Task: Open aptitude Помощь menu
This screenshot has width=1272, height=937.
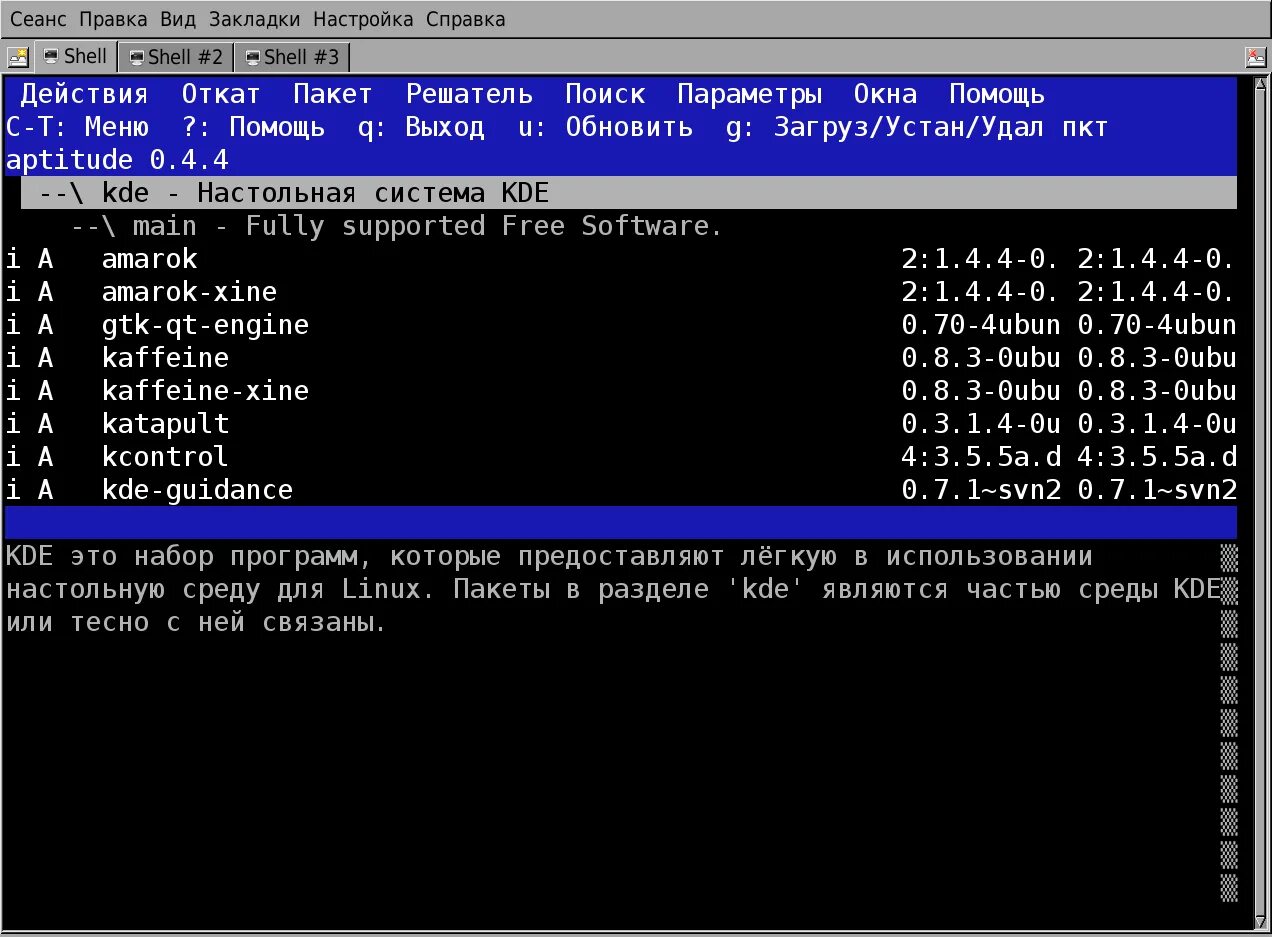Action: pos(997,94)
